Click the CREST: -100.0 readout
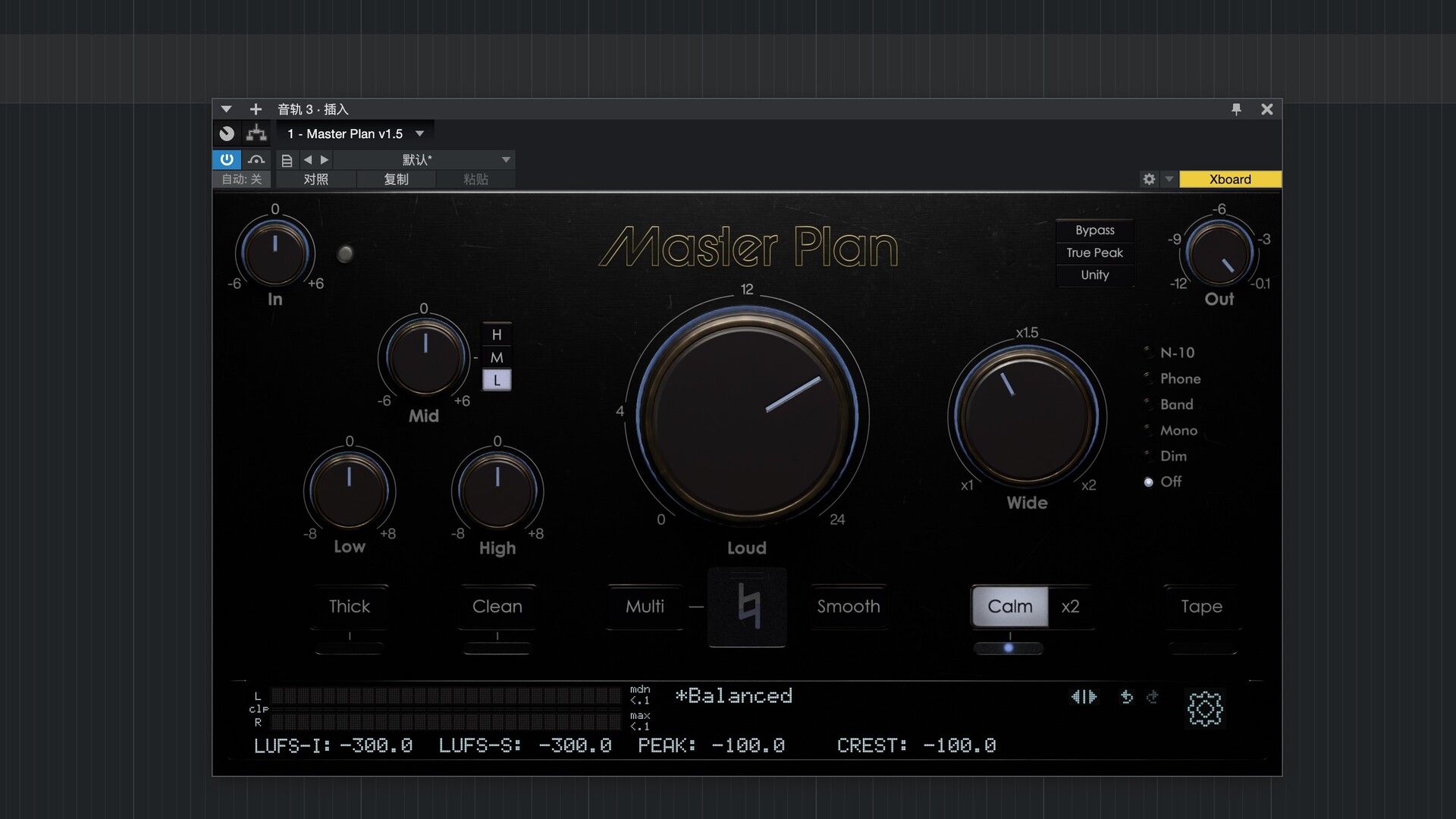 pyautogui.click(x=916, y=745)
